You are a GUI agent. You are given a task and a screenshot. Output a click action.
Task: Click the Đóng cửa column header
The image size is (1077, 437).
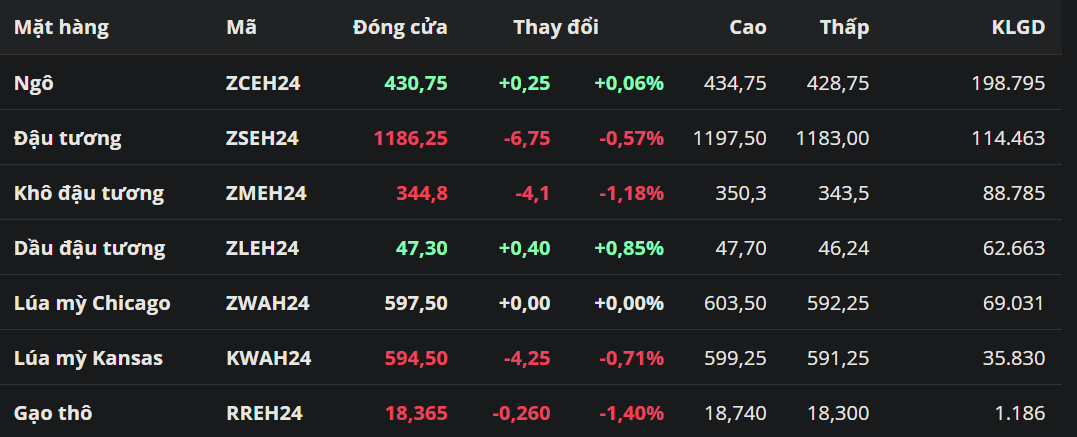pyautogui.click(x=400, y=28)
